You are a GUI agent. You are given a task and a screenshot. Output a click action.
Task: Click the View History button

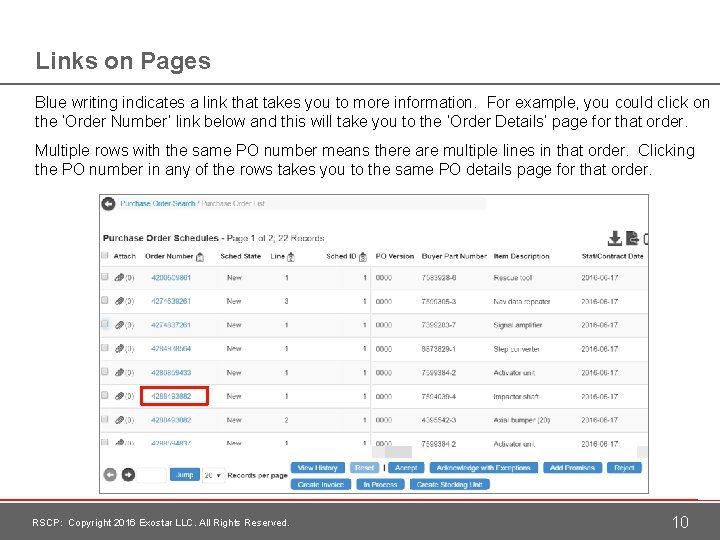318,467
